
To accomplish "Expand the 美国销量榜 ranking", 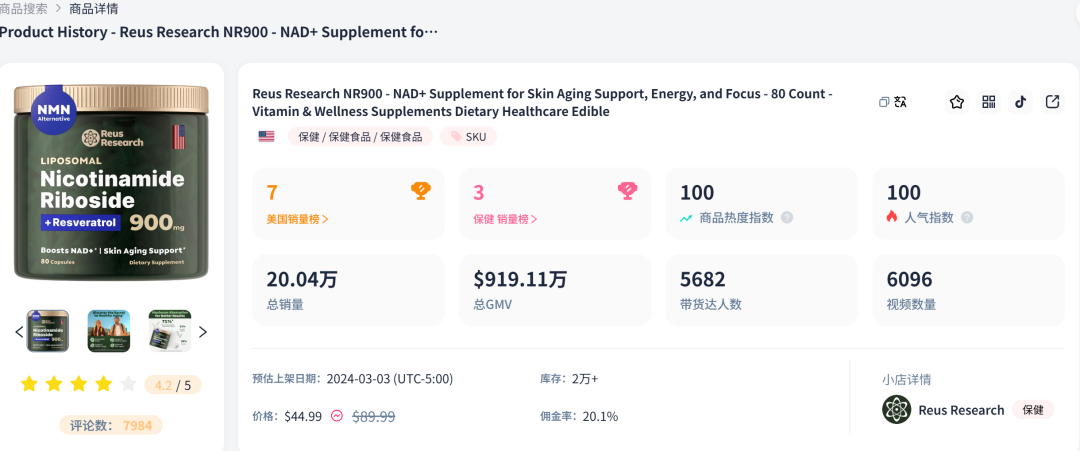I will 297,218.
